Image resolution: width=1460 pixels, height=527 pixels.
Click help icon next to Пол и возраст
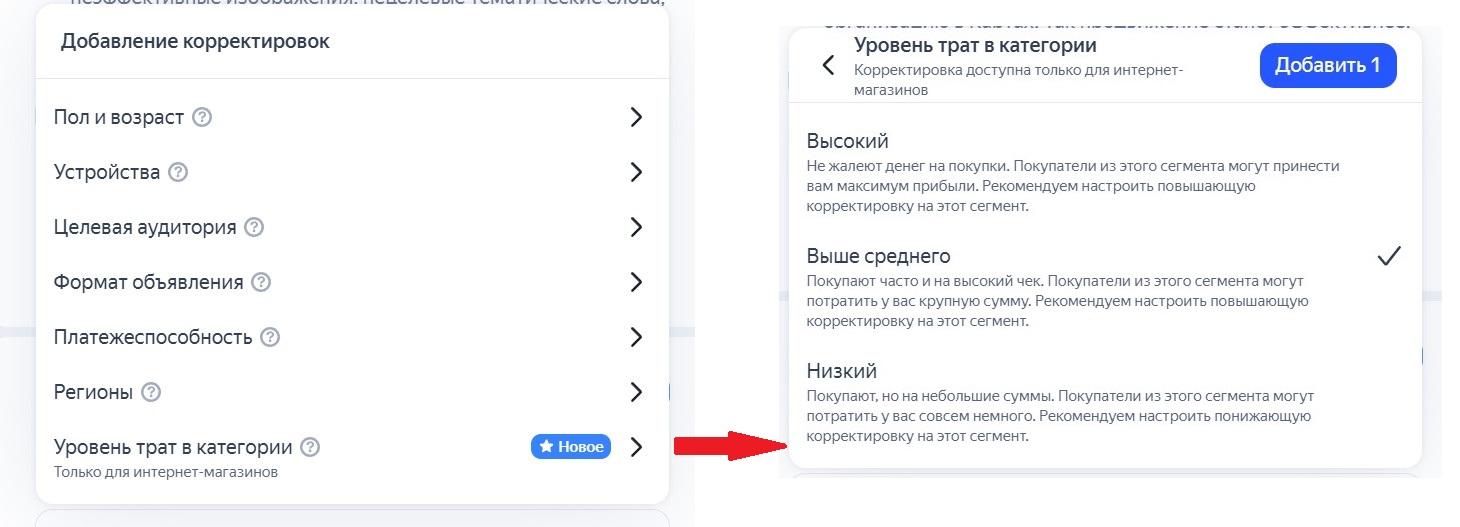click(202, 117)
